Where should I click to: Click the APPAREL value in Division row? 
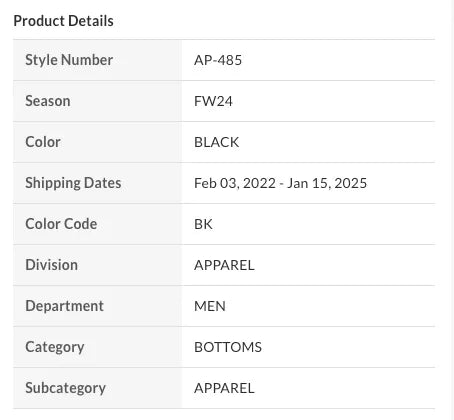[x=224, y=265]
